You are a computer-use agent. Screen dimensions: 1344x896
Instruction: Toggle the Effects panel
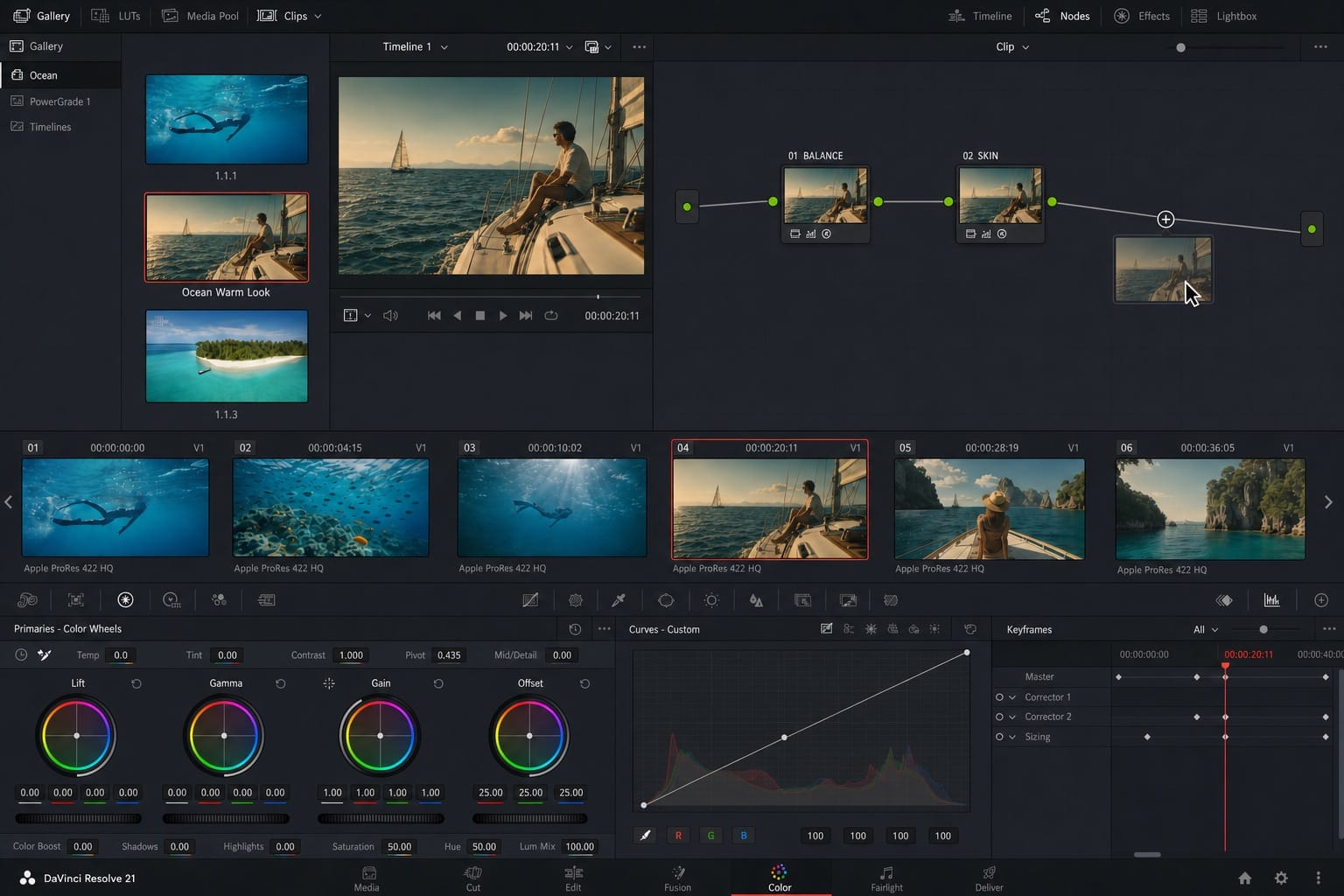[1142, 16]
